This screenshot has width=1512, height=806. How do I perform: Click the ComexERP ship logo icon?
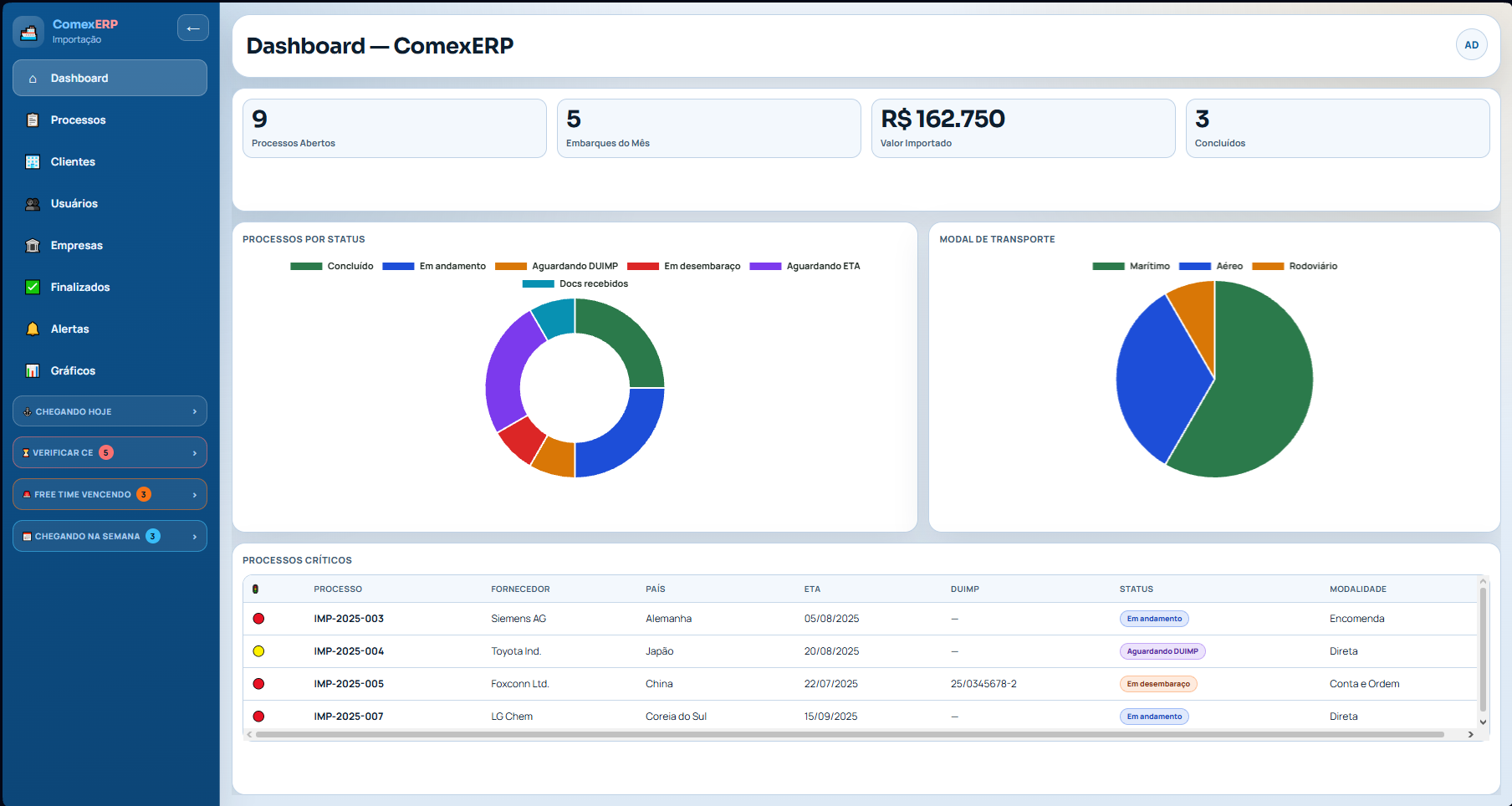coord(28,32)
